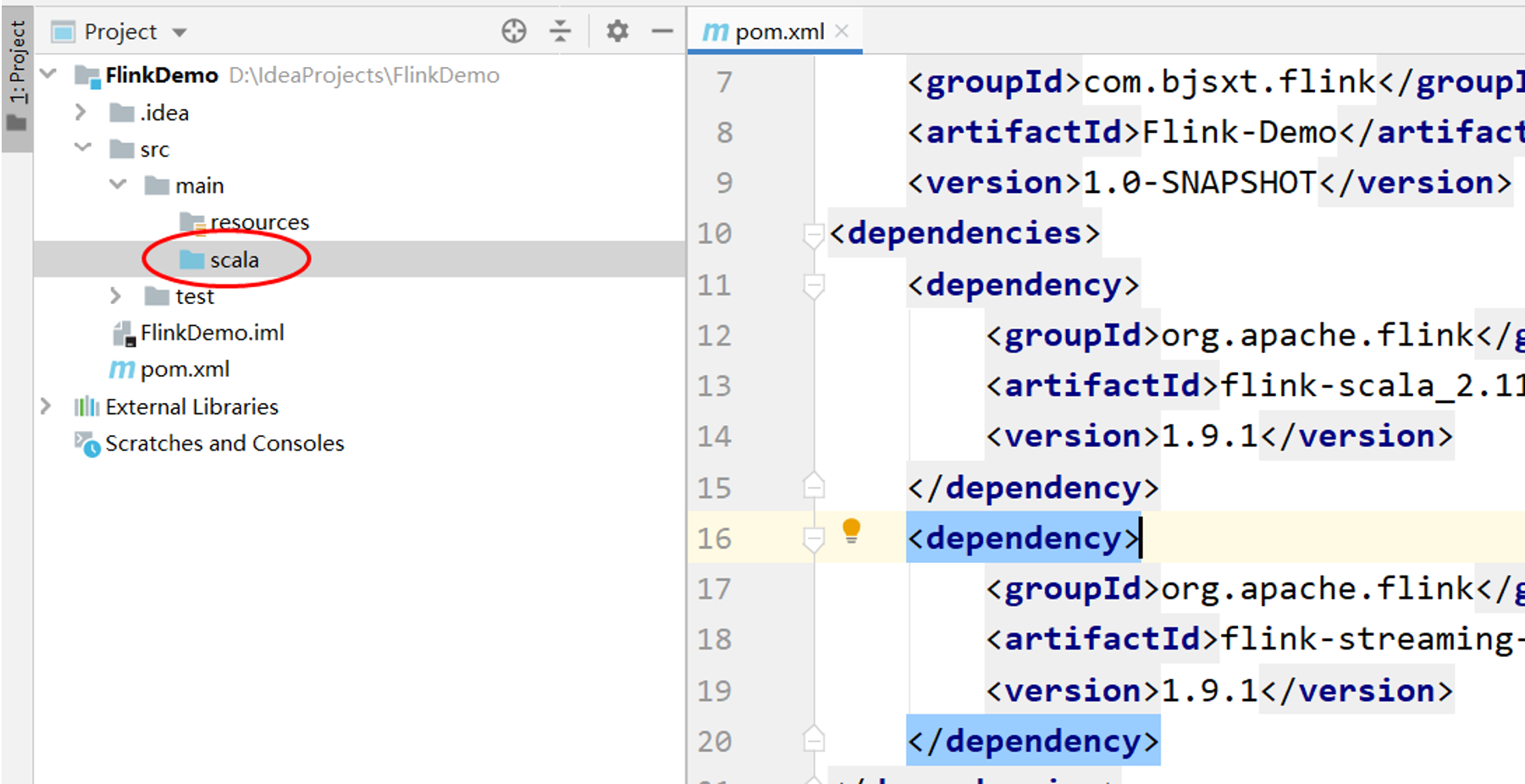Click version 1.9.1 on line 14

1209,436
